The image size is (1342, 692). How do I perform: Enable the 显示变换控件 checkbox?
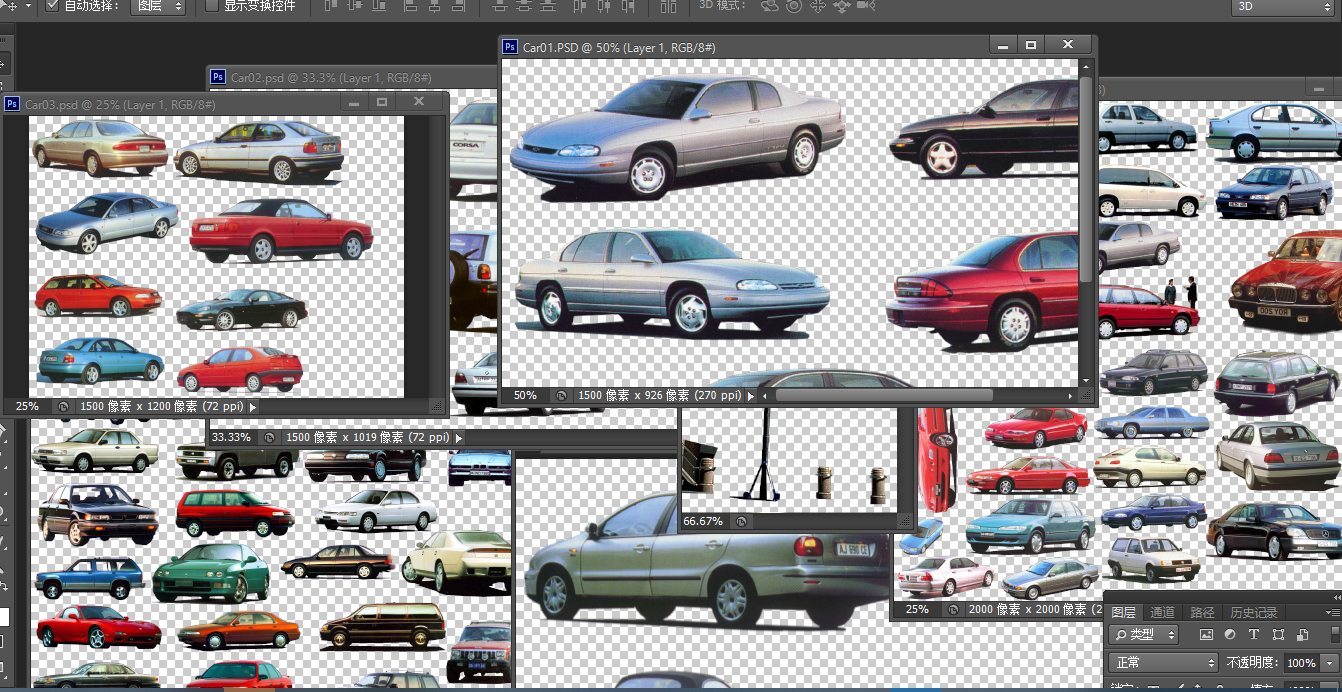tap(212, 6)
